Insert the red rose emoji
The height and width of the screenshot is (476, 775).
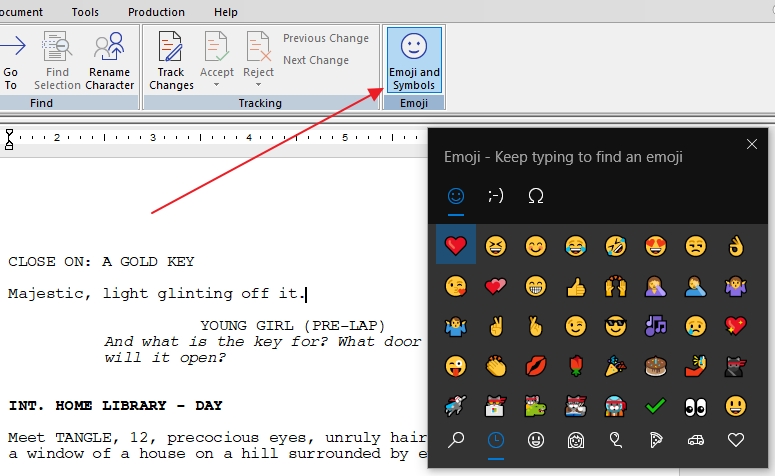point(576,366)
